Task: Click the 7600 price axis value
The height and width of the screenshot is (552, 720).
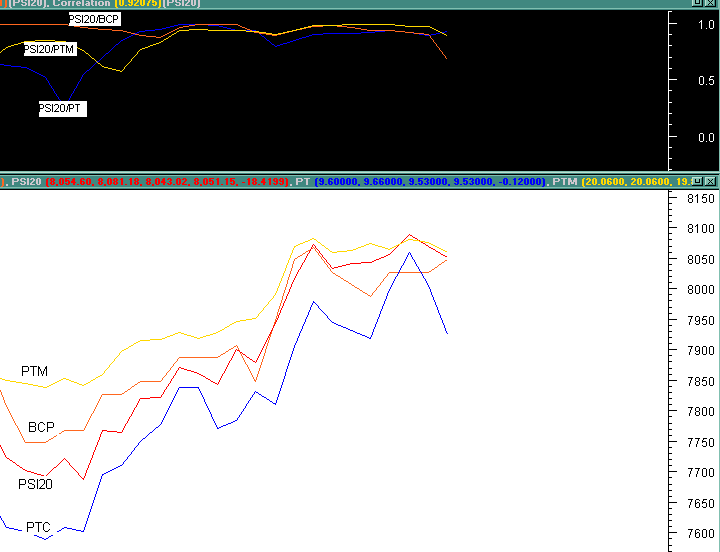Action: tap(701, 534)
